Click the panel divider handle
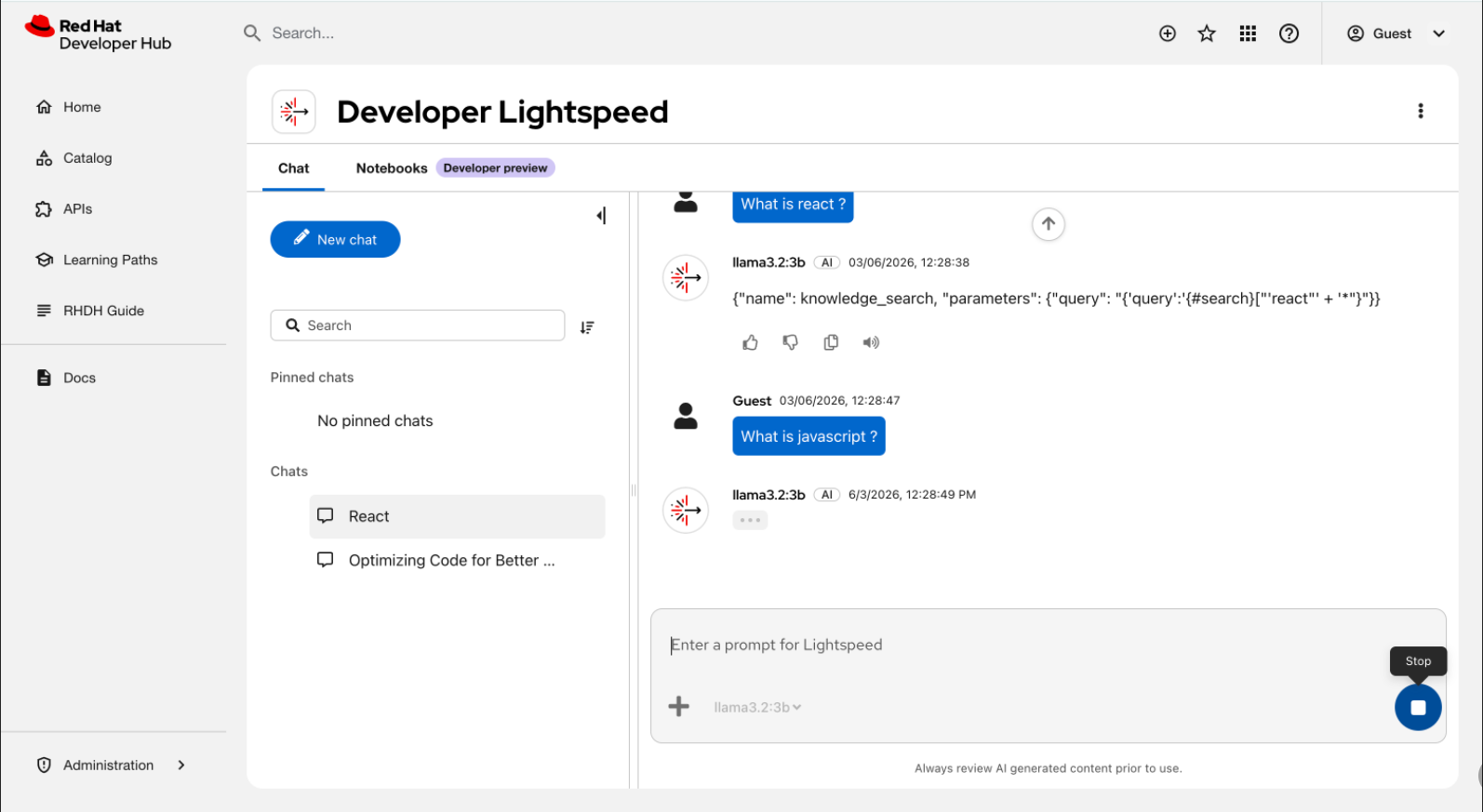The width and height of the screenshot is (1483, 812). (x=634, y=490)
